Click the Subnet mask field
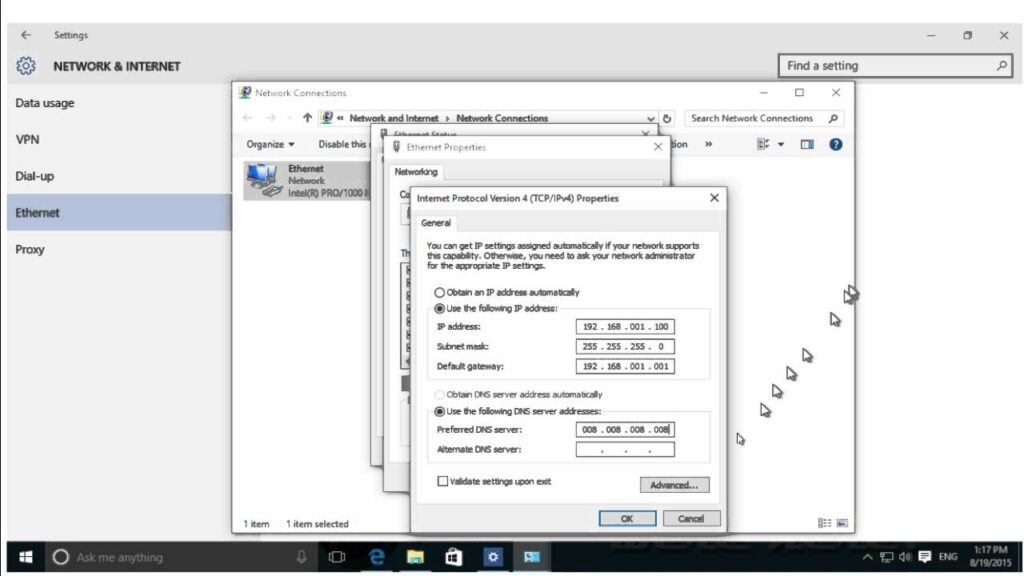Image resolution: width=1024 pixels, height=576 pixels. pyautogui.click(x=625, y=347)
